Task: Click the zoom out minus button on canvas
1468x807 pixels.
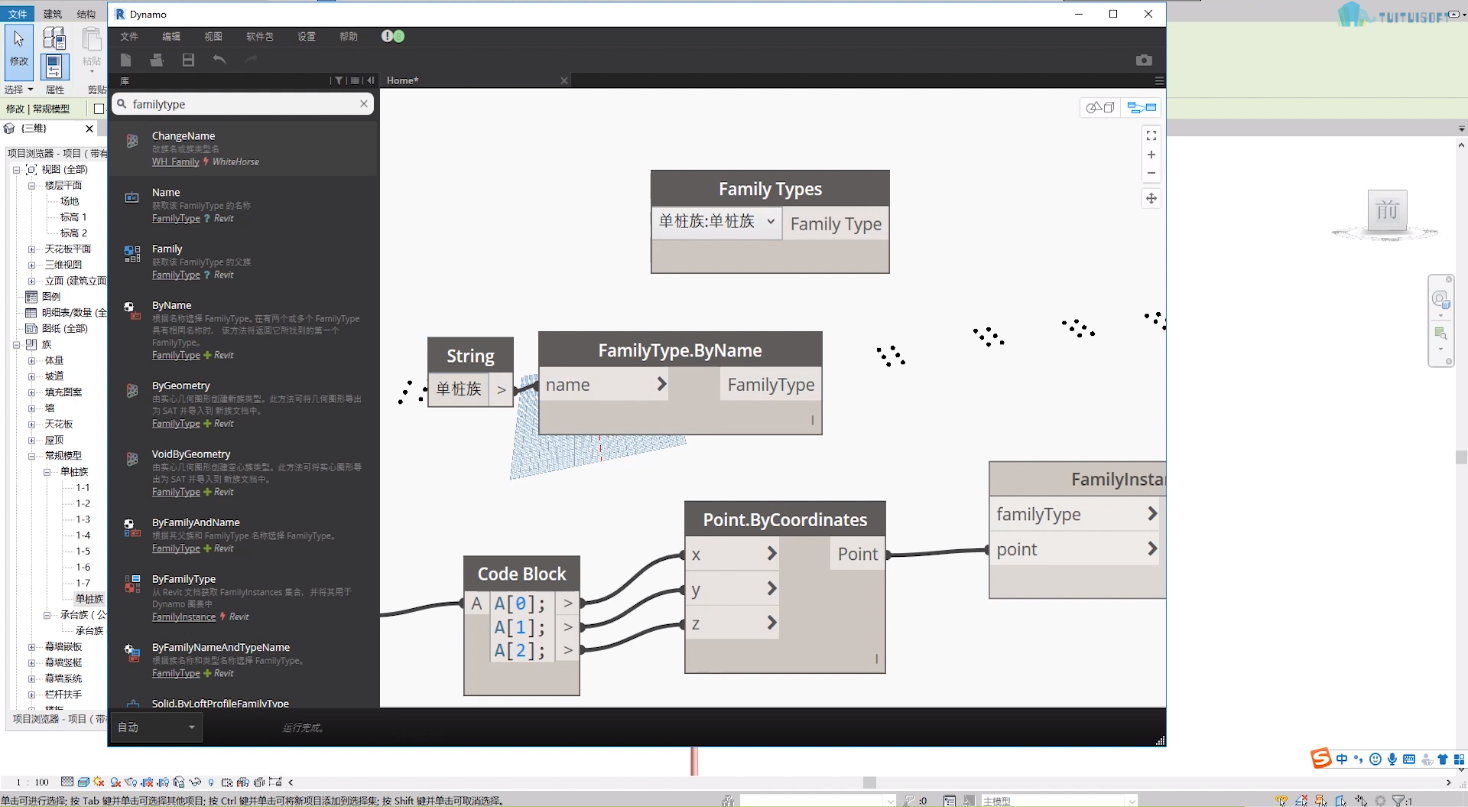Action: click(x=1151, y=173)
